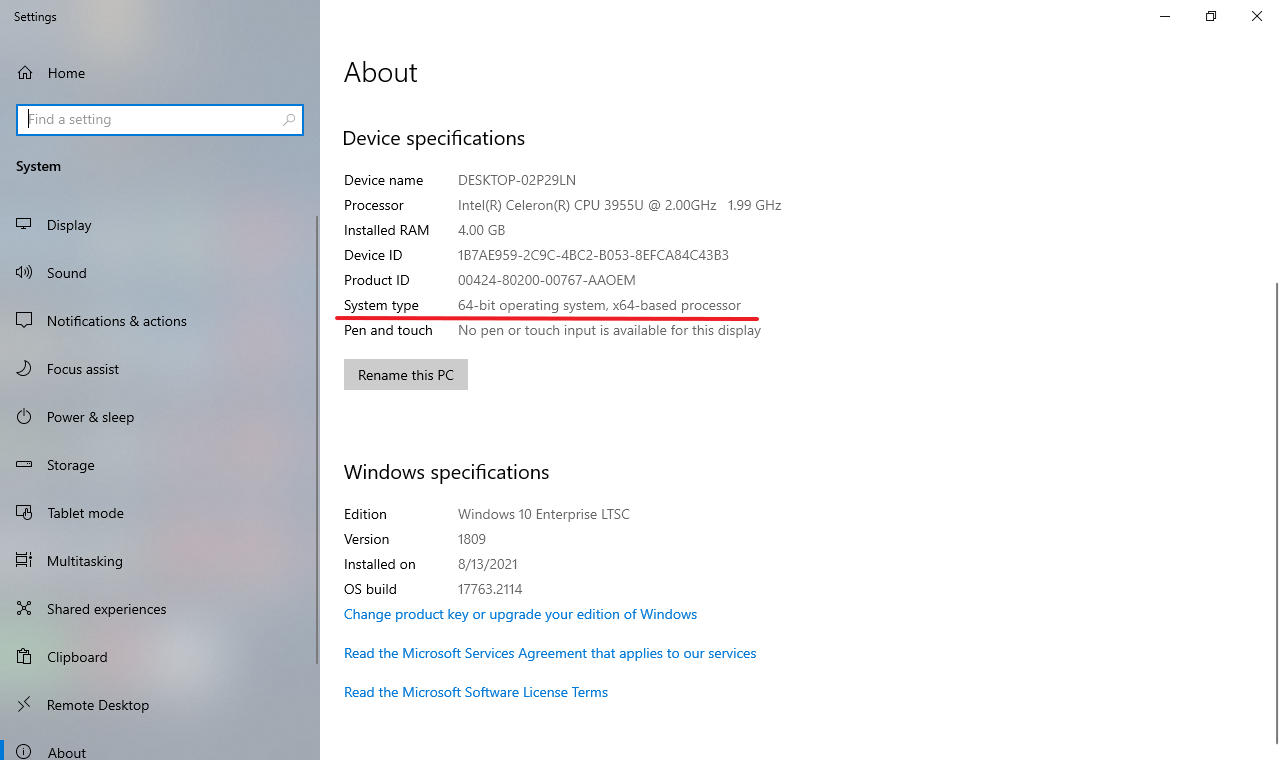
Task: Click the Notifications & actions icon
Action: pos(24,321)
